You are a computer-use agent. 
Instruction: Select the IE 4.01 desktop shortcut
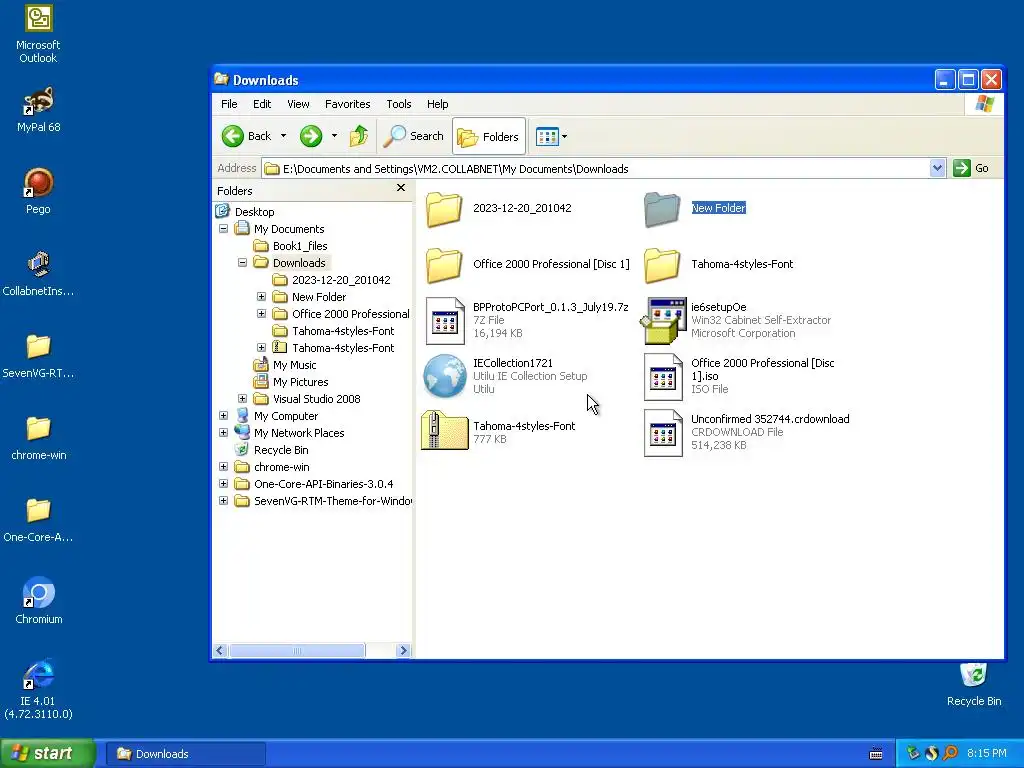point(38,688)
